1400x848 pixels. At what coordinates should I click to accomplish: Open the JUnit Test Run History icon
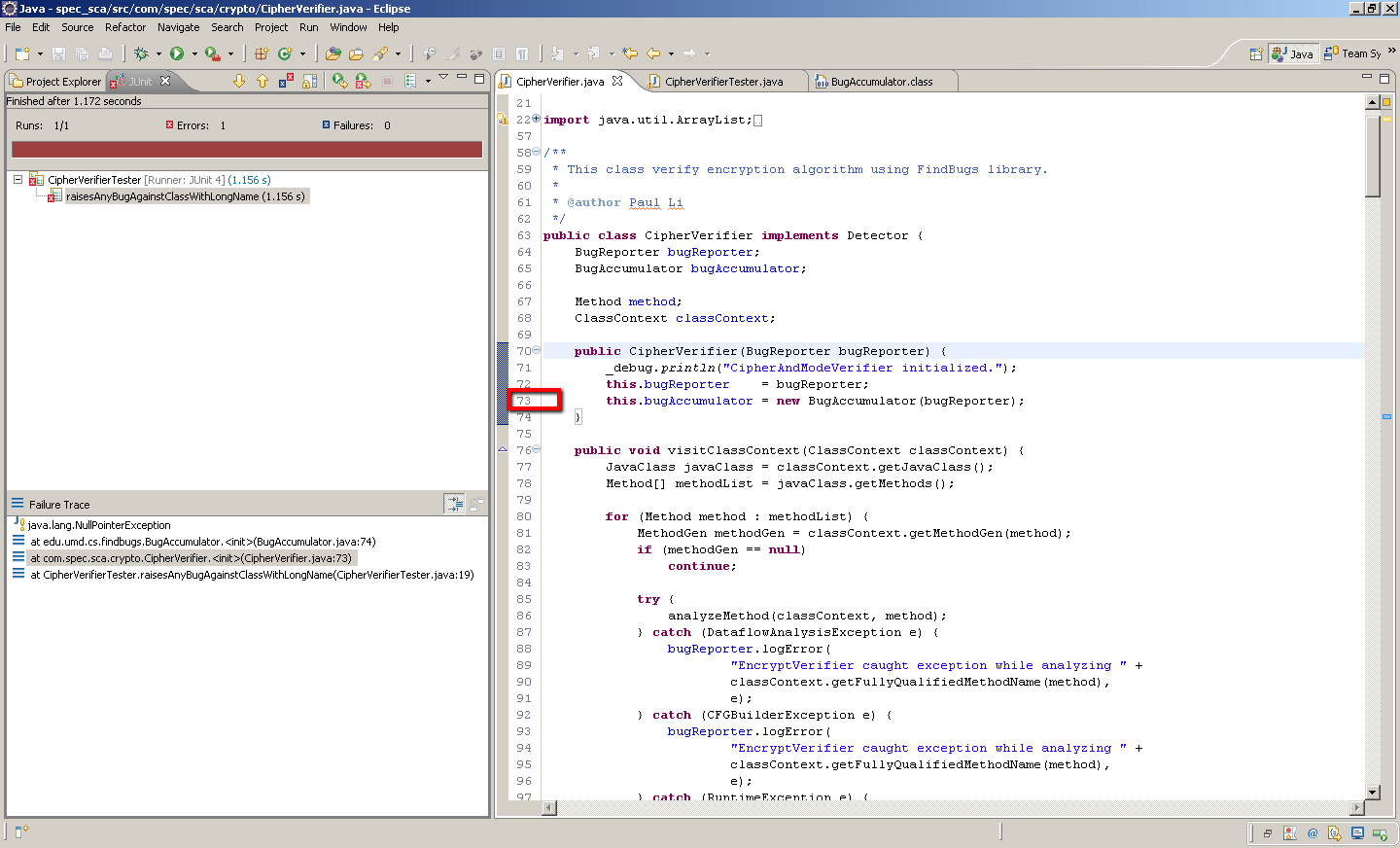pyautogui.click(x=410, y=81)
